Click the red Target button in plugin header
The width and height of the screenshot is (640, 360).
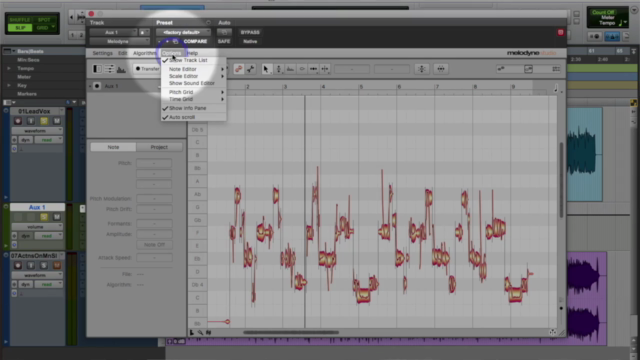560,32
